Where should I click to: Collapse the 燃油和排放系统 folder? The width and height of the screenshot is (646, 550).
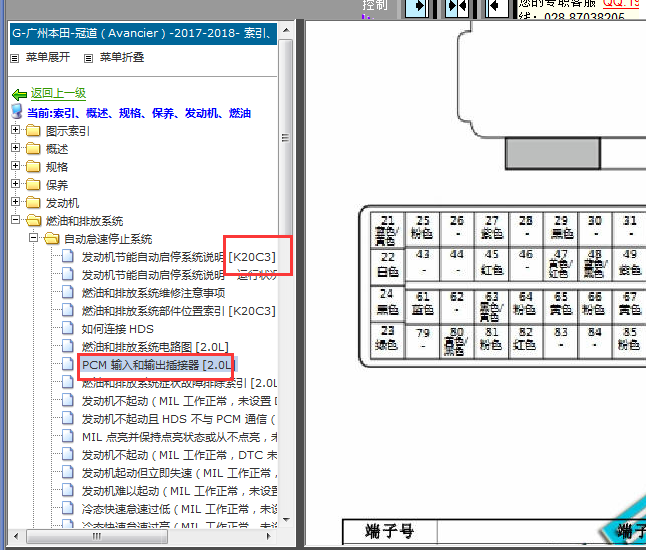pos(15,220)
